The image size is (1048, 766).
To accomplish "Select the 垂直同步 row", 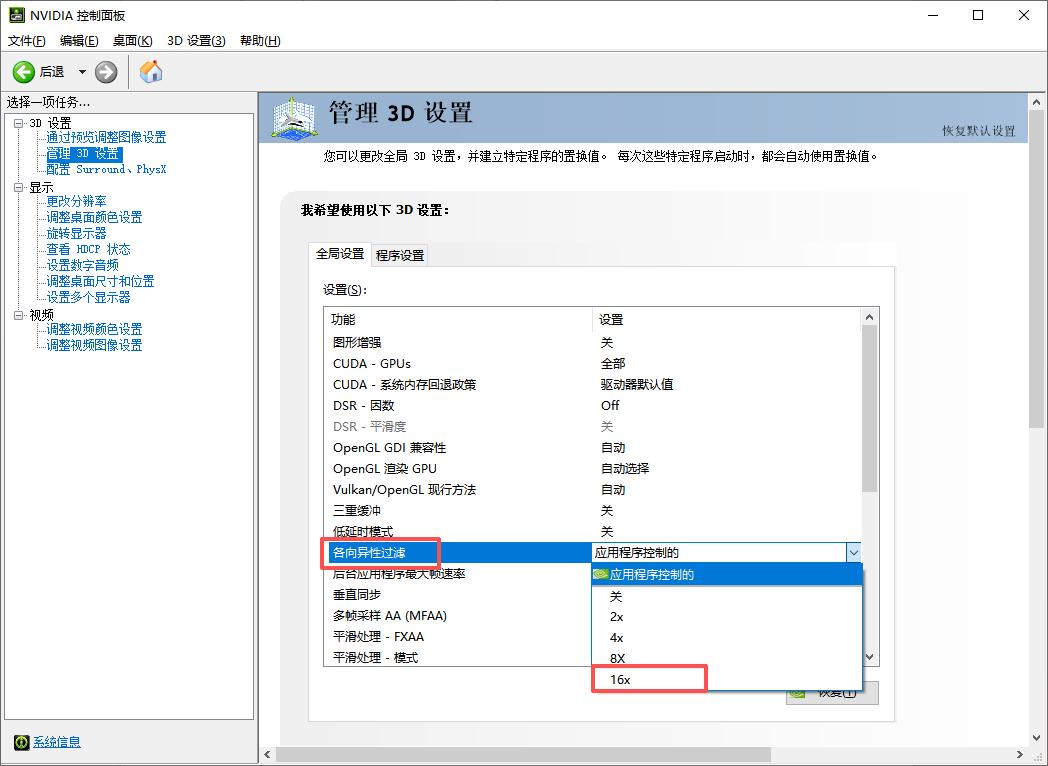I will 458,595.
